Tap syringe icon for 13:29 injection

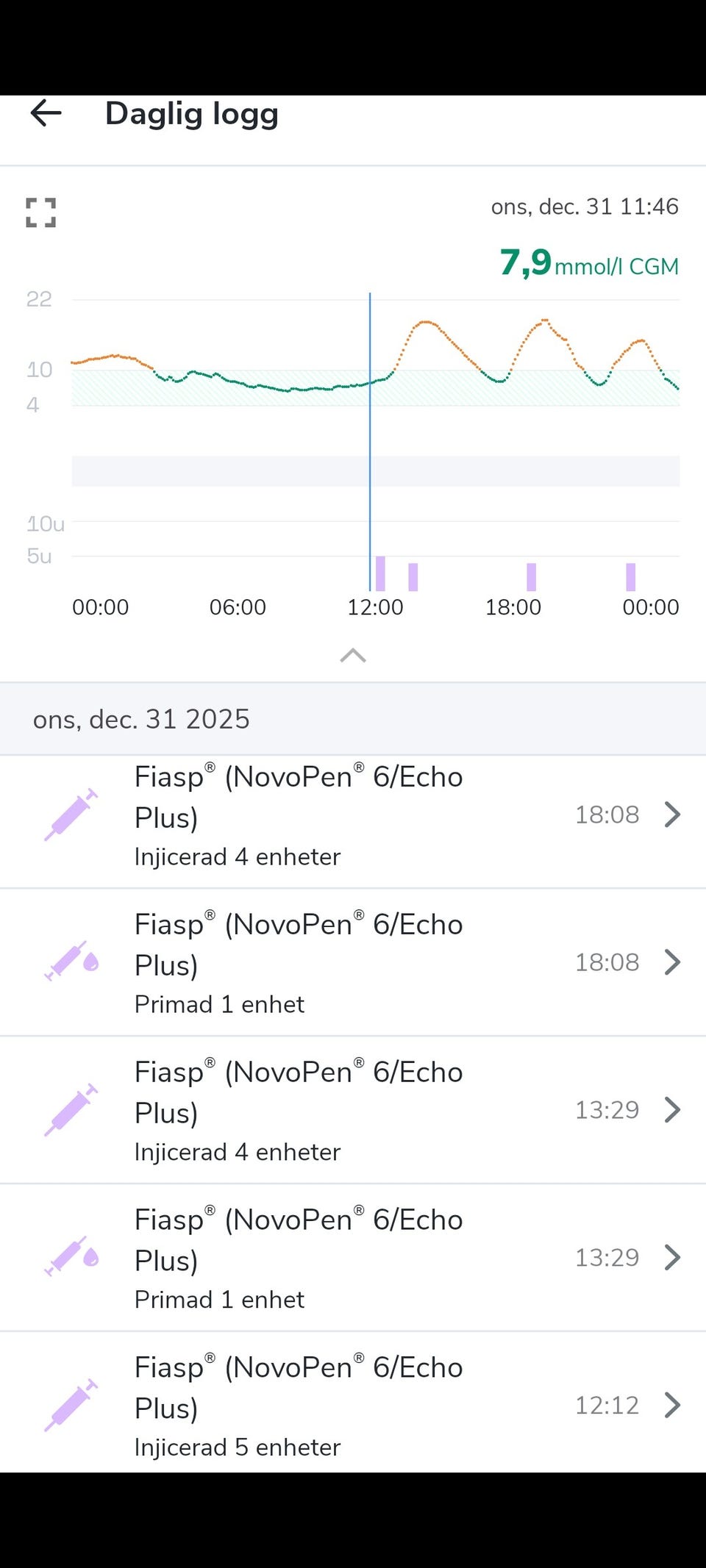[71, 1109]
